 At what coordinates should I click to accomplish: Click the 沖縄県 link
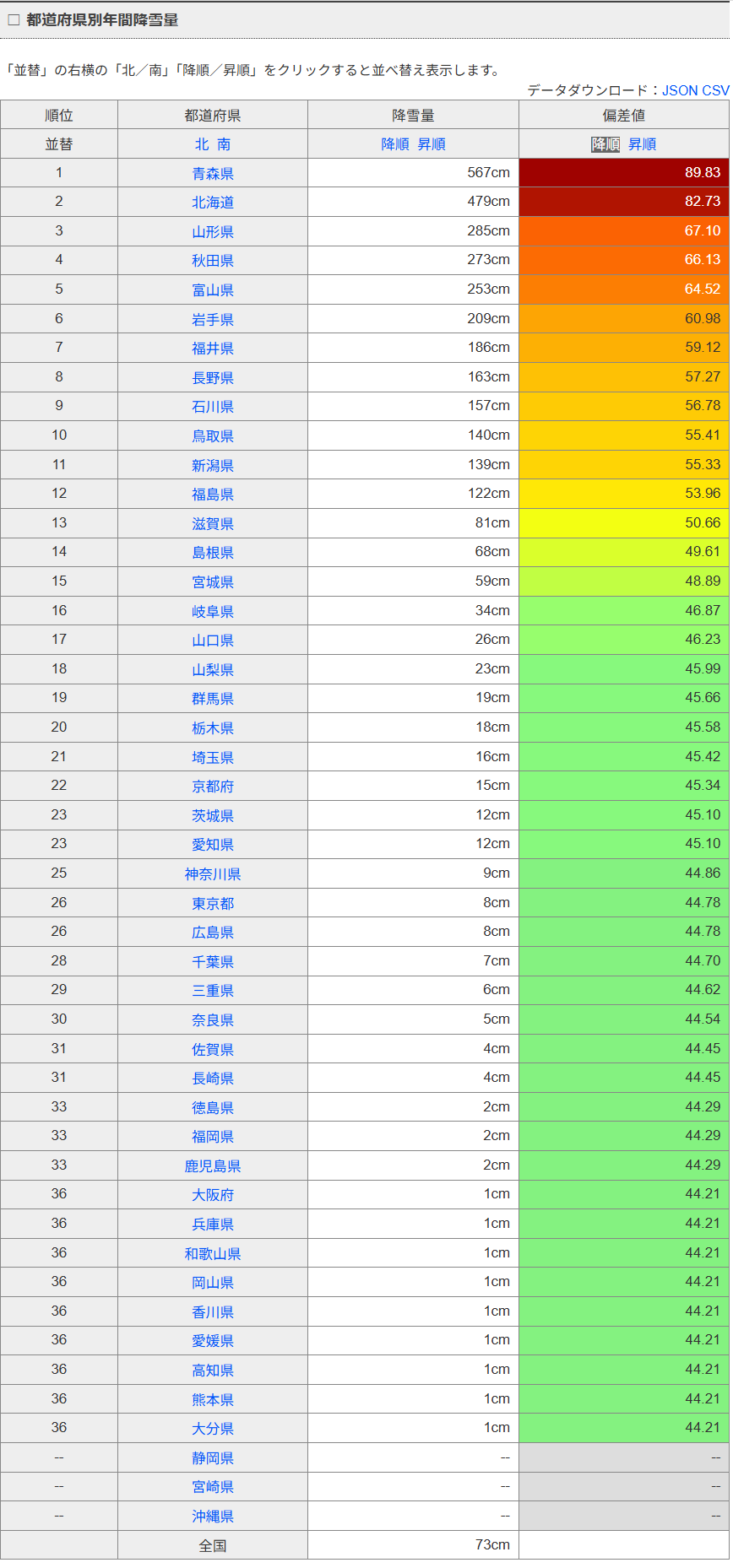tap(213, 1517)
